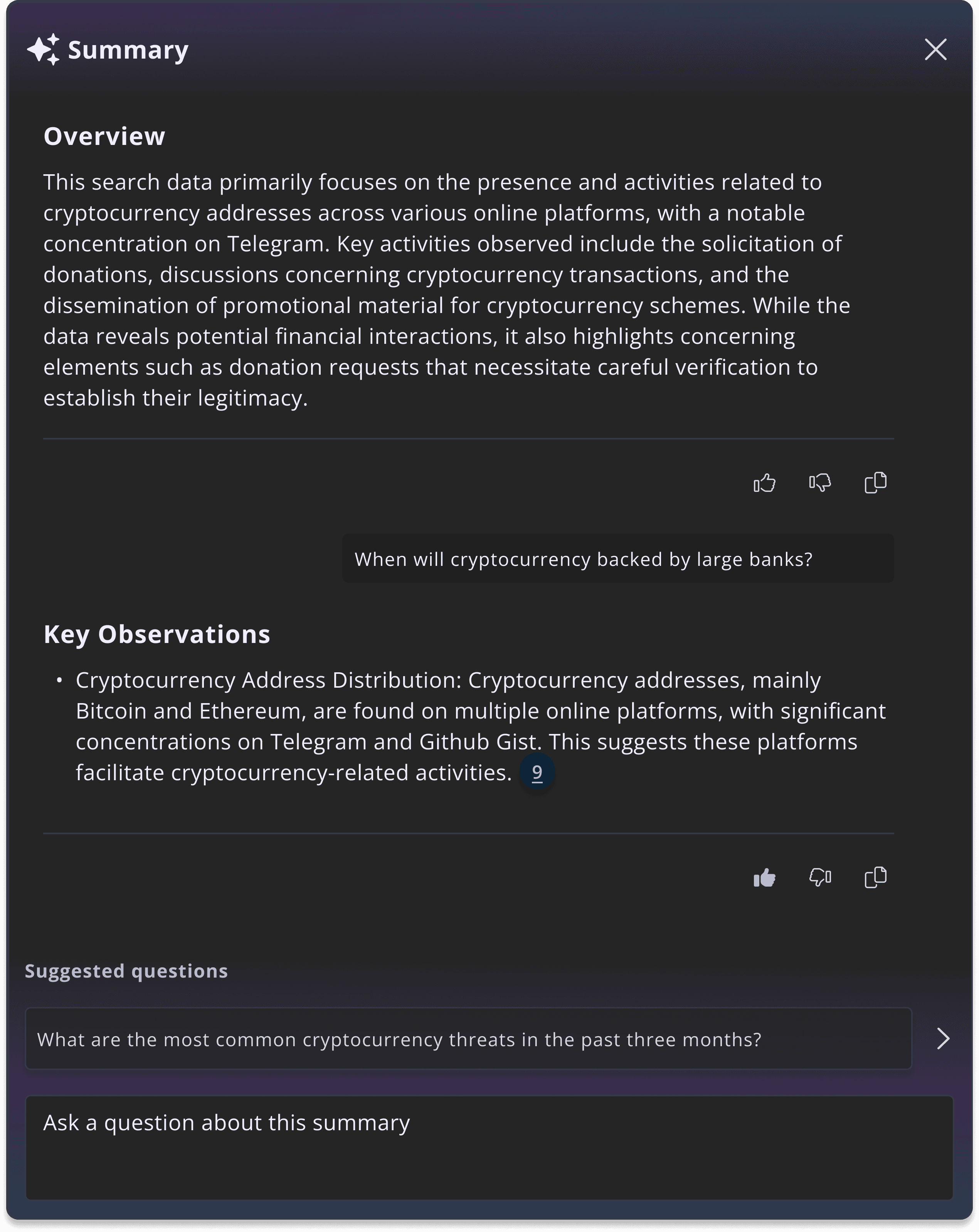Click the user message about large banks
This screenshot has height=1232, width=979.
click(618, 558)
